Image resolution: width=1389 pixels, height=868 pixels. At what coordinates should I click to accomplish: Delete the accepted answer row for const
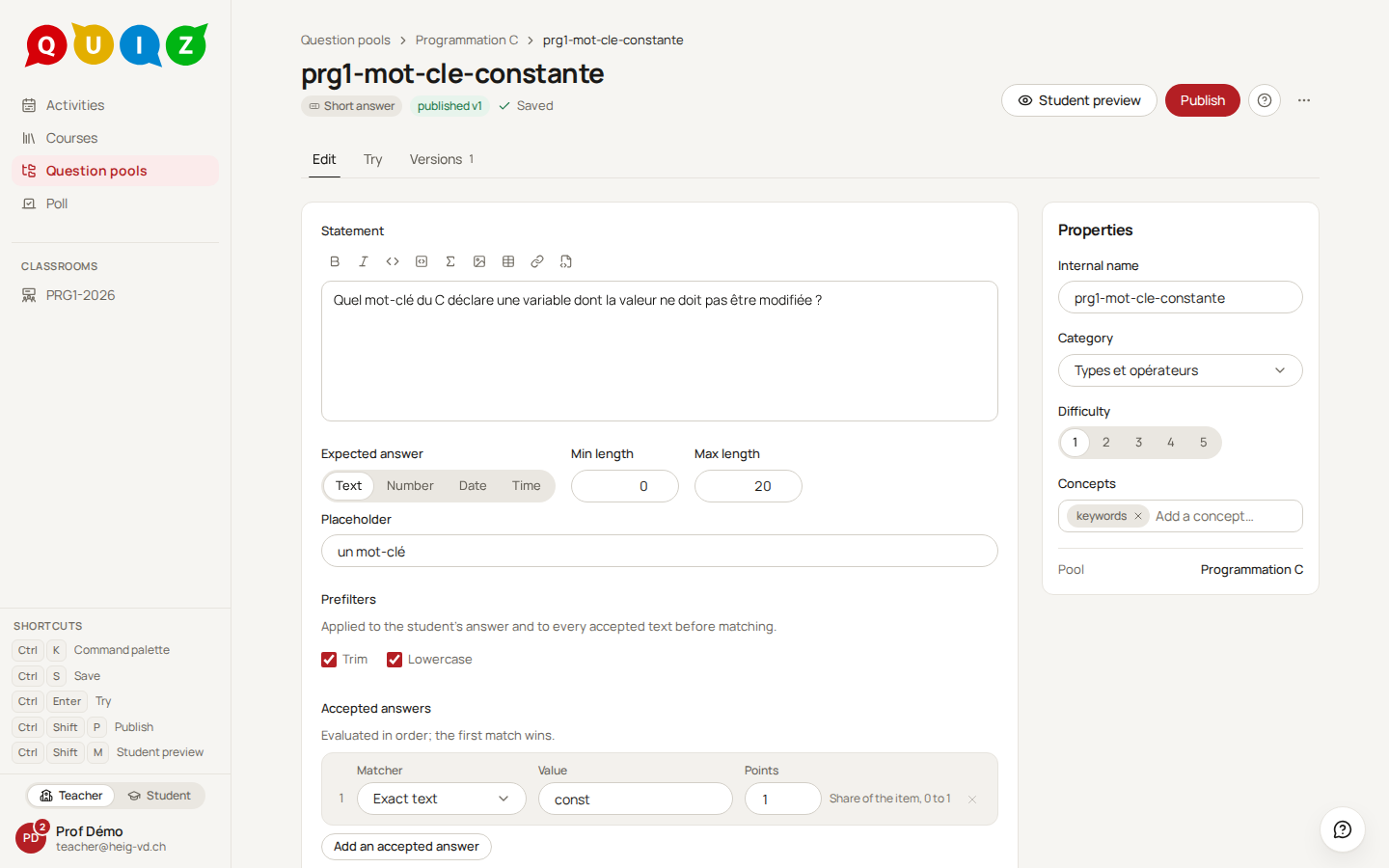972,799
